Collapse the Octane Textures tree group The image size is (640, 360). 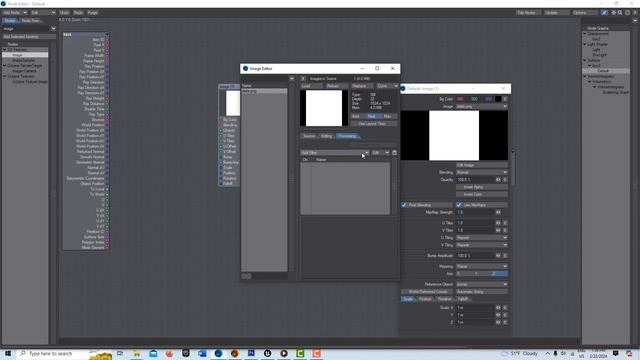pos(5,76)
